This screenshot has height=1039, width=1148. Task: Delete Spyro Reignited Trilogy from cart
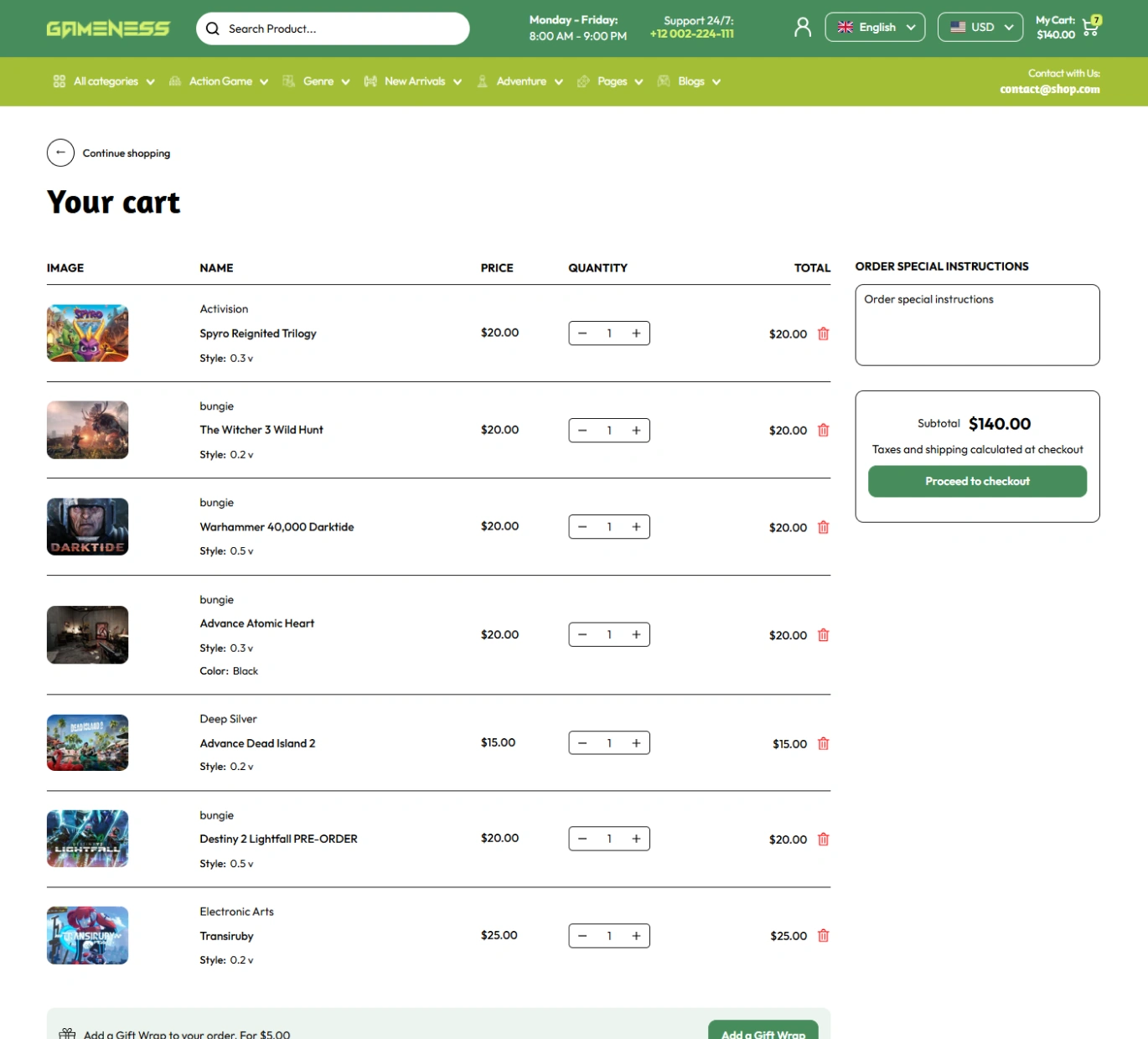(824, 333)
